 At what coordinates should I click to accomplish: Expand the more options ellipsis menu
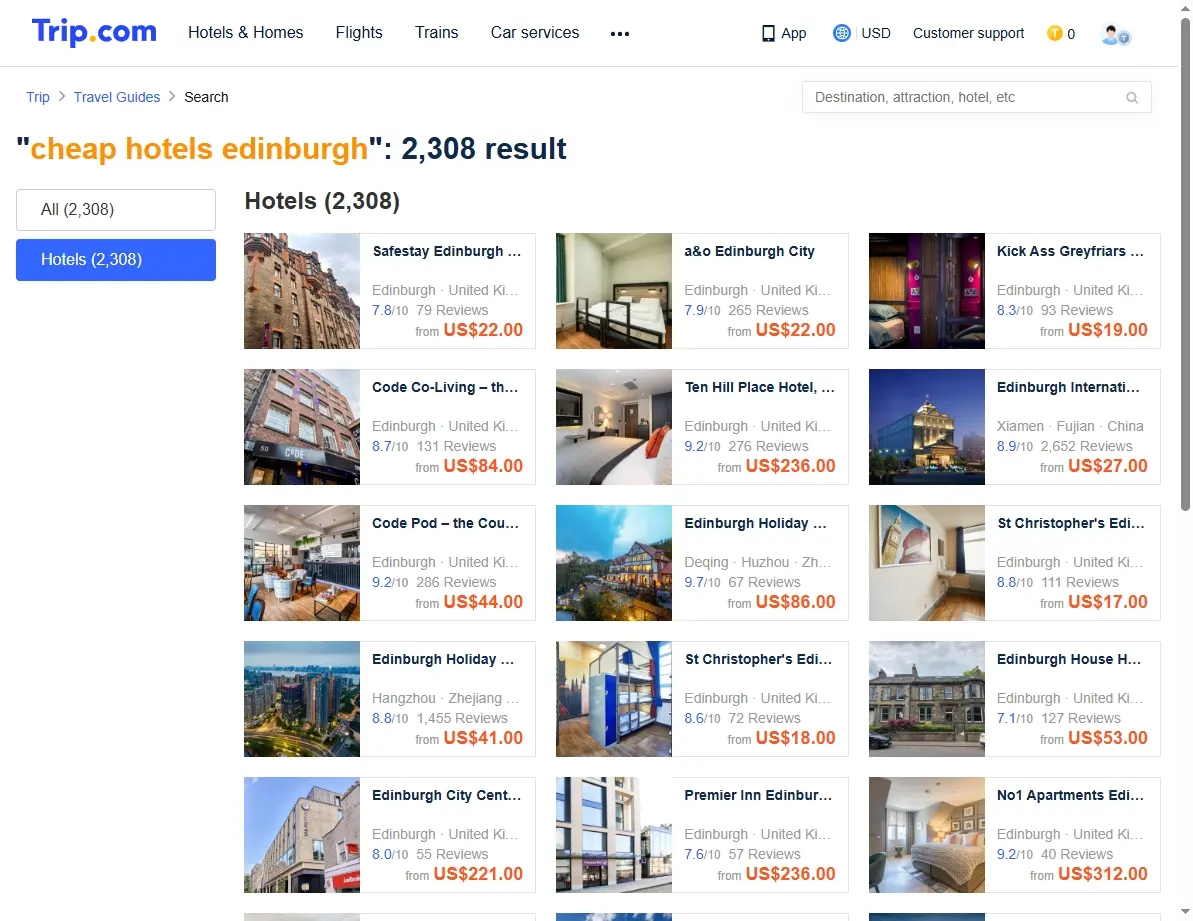click(620, 33)
